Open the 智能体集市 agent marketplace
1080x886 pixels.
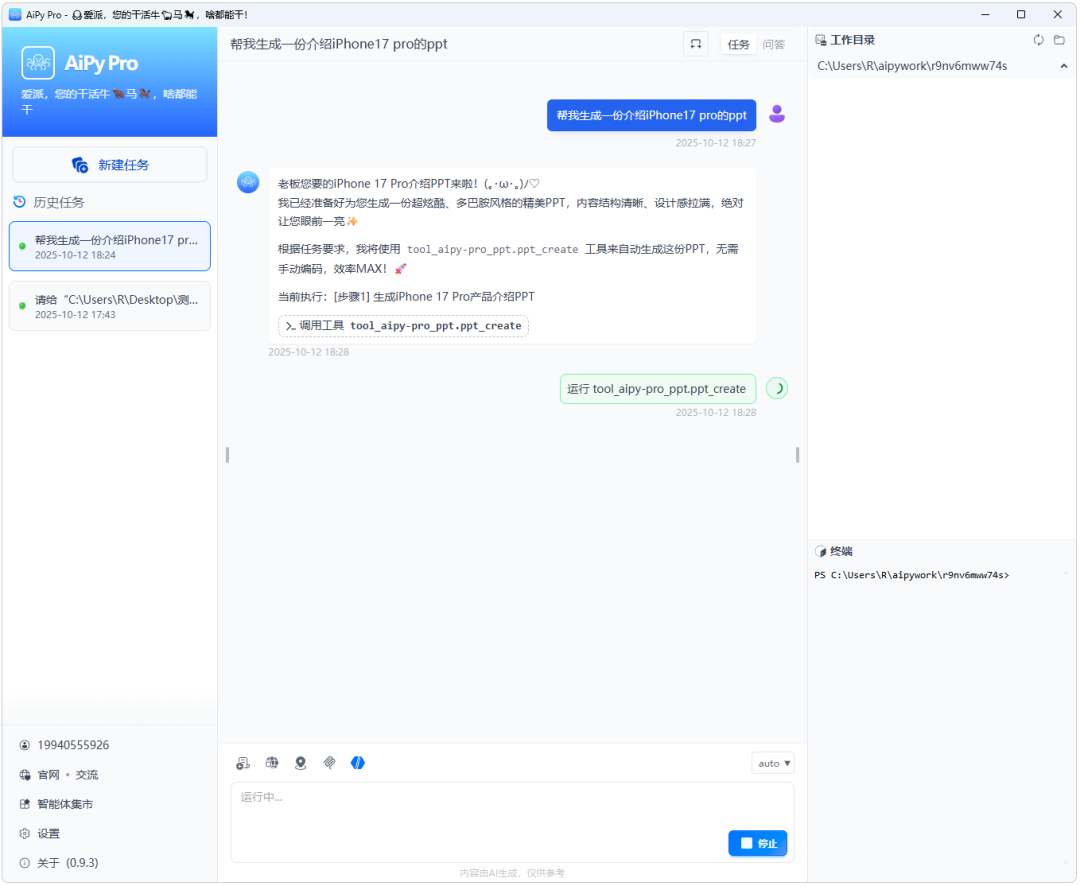click(x=64, y=804)
